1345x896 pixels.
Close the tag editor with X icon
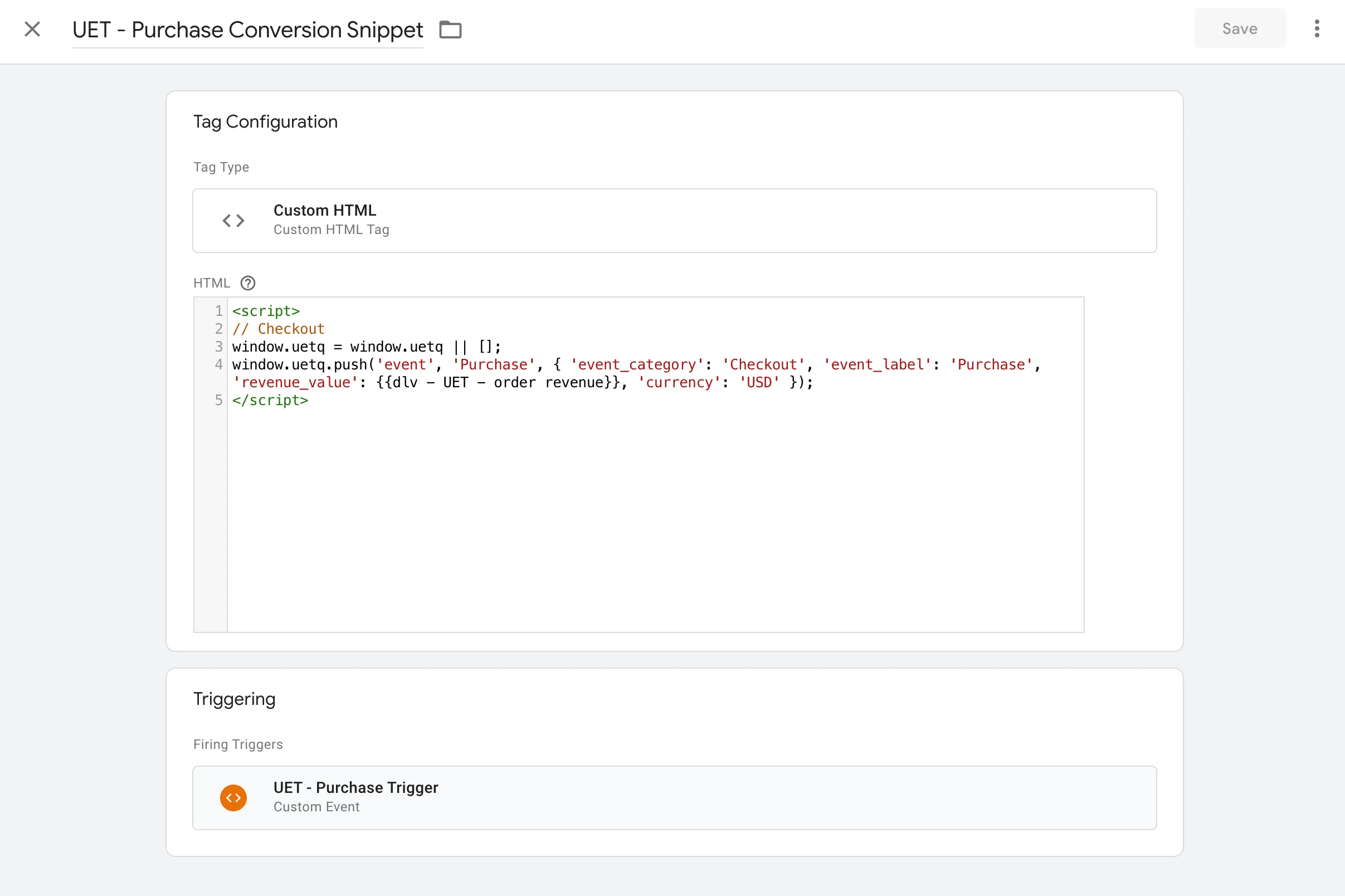(x=32, y=29)
